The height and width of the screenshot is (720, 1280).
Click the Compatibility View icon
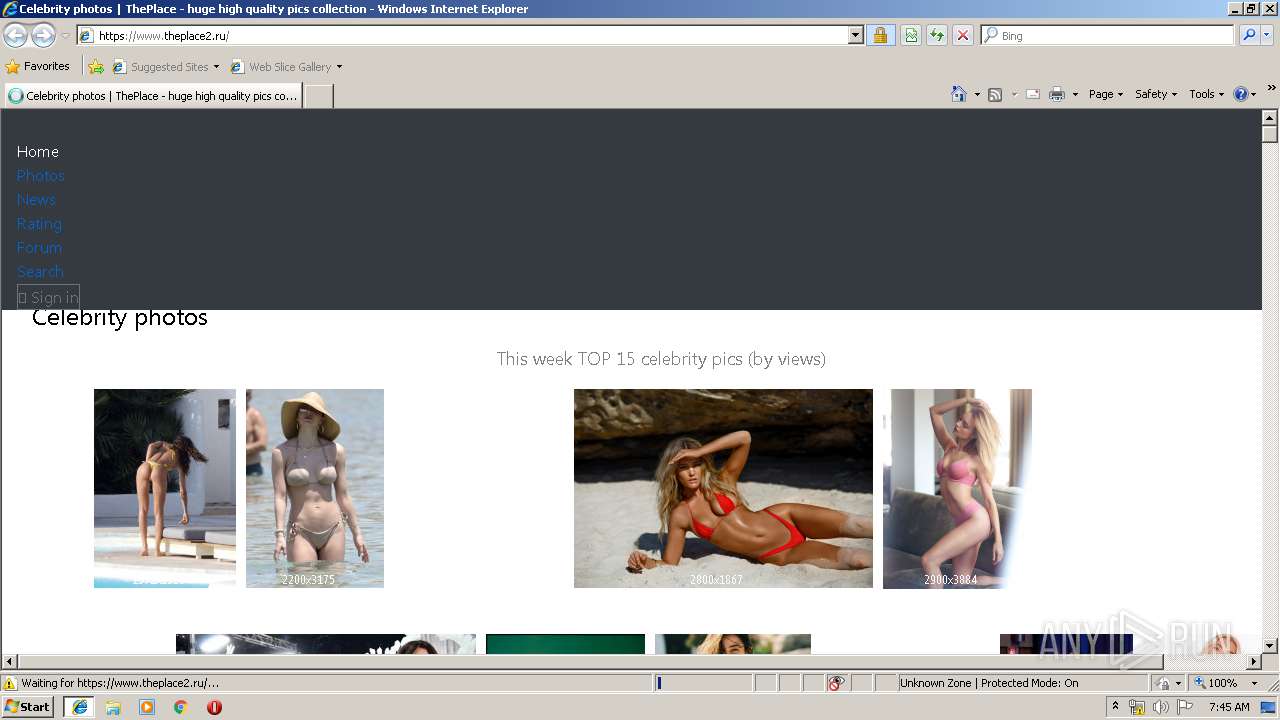point(911,35)
